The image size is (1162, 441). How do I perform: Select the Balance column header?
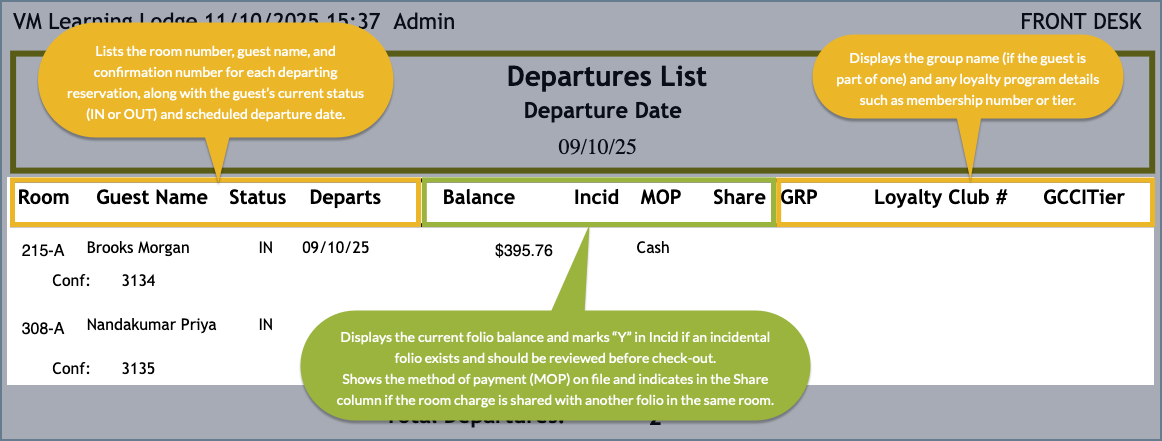click(479, 198)
